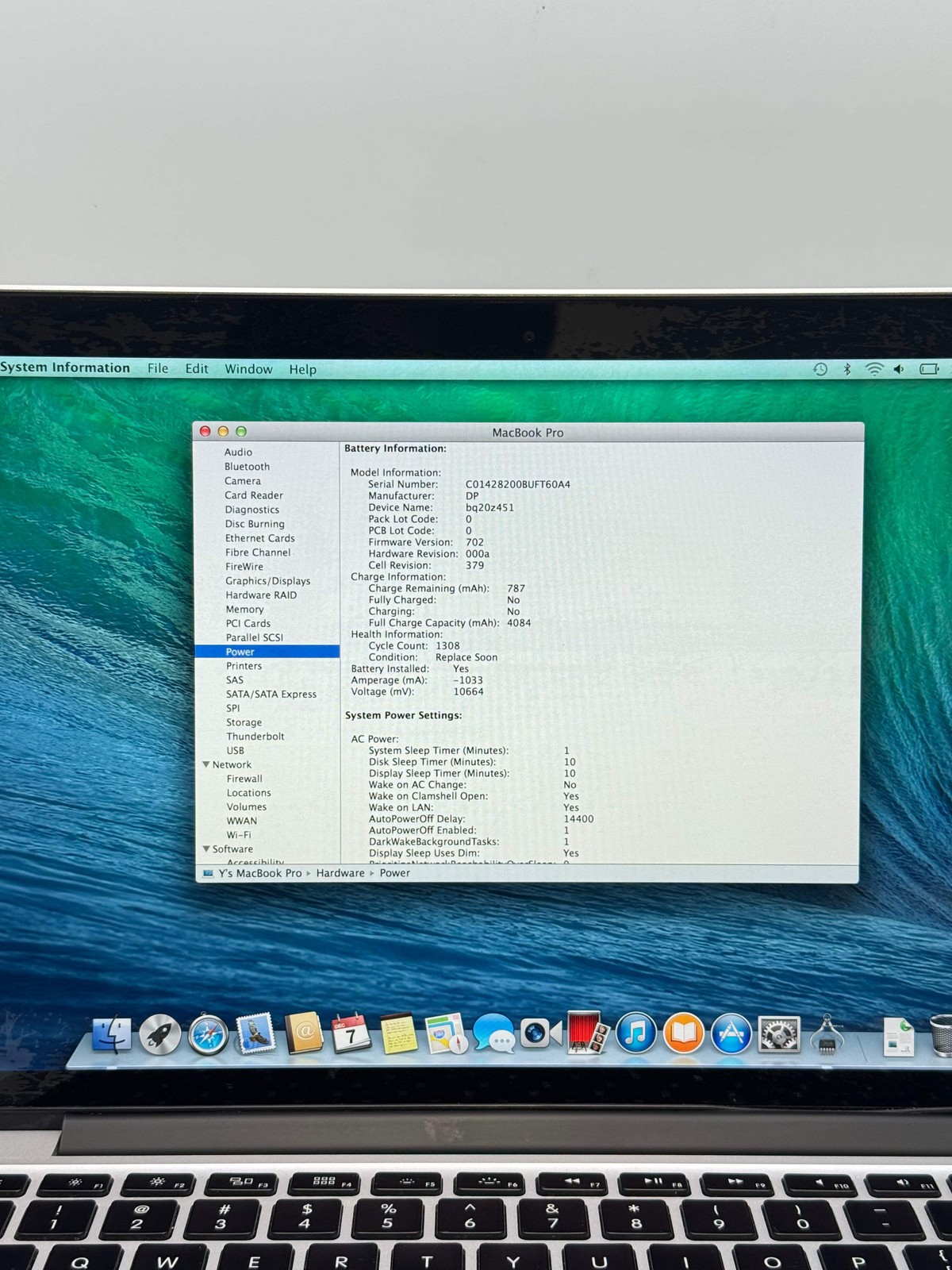Screen dimensions: 952x1270
Task: Select Graphics/Displays in the sidebar
Action: (267, 581)
